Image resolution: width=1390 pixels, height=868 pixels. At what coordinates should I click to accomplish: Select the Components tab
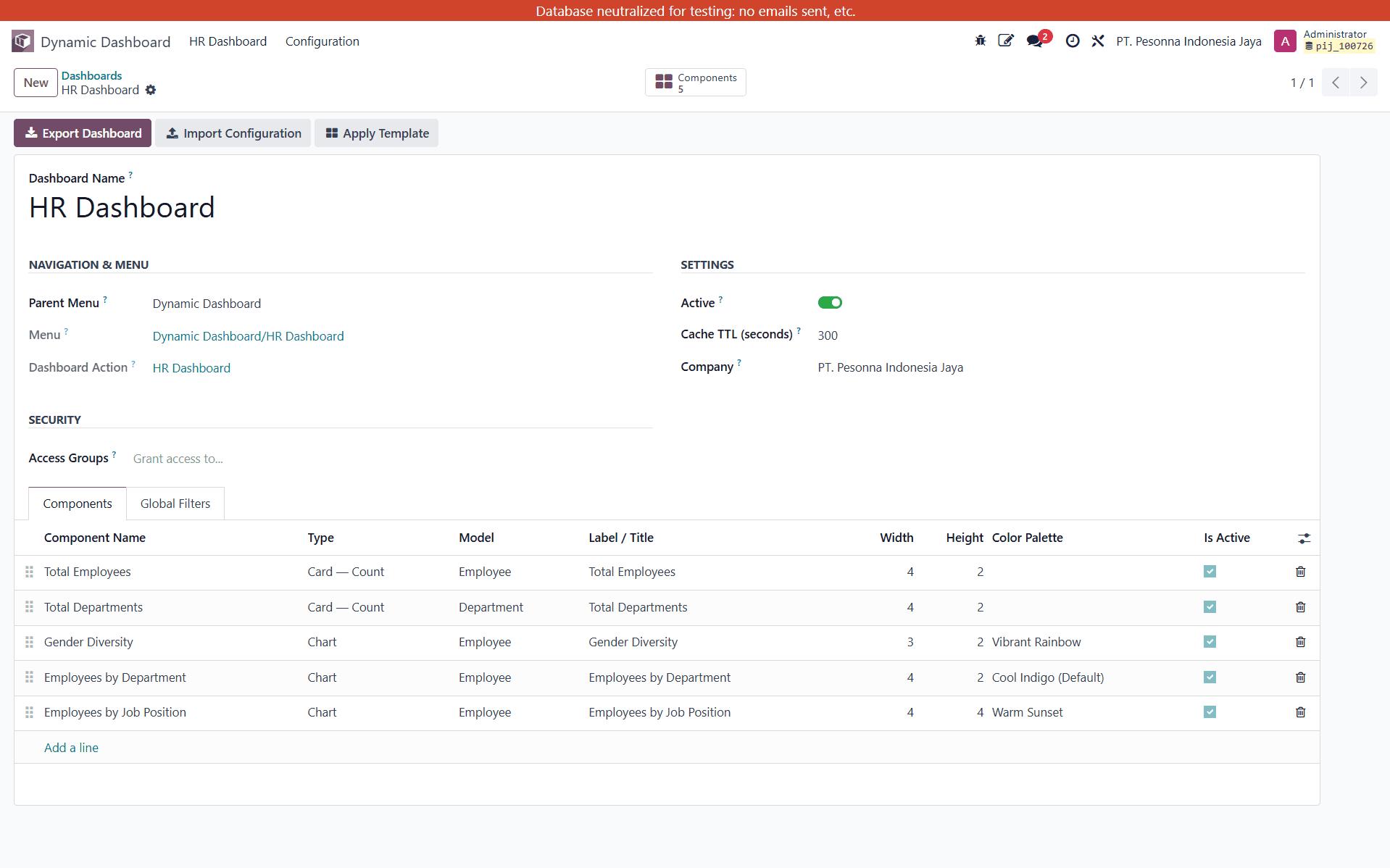point(78,504)
